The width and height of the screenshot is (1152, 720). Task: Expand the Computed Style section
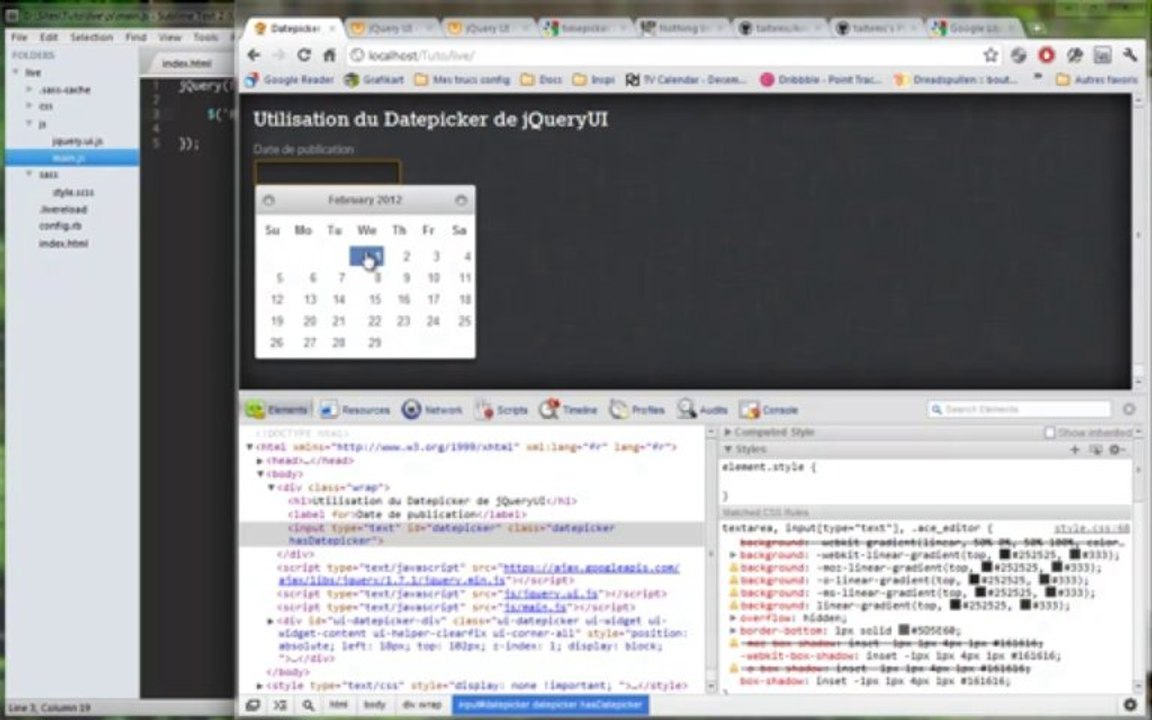[727, 433]
